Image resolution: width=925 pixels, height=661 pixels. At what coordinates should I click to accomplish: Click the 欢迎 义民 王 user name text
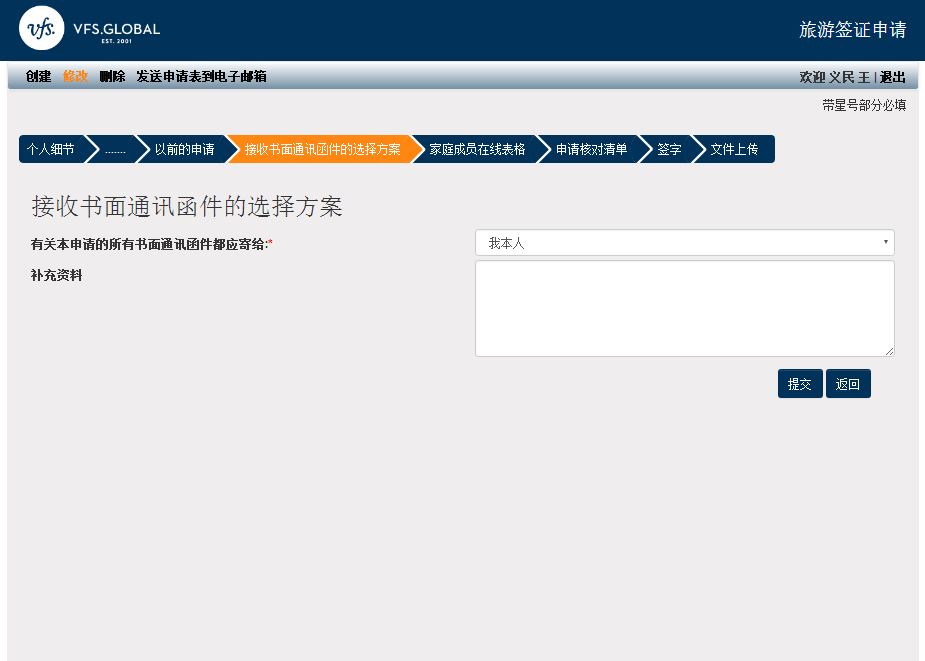coord(834,78)
